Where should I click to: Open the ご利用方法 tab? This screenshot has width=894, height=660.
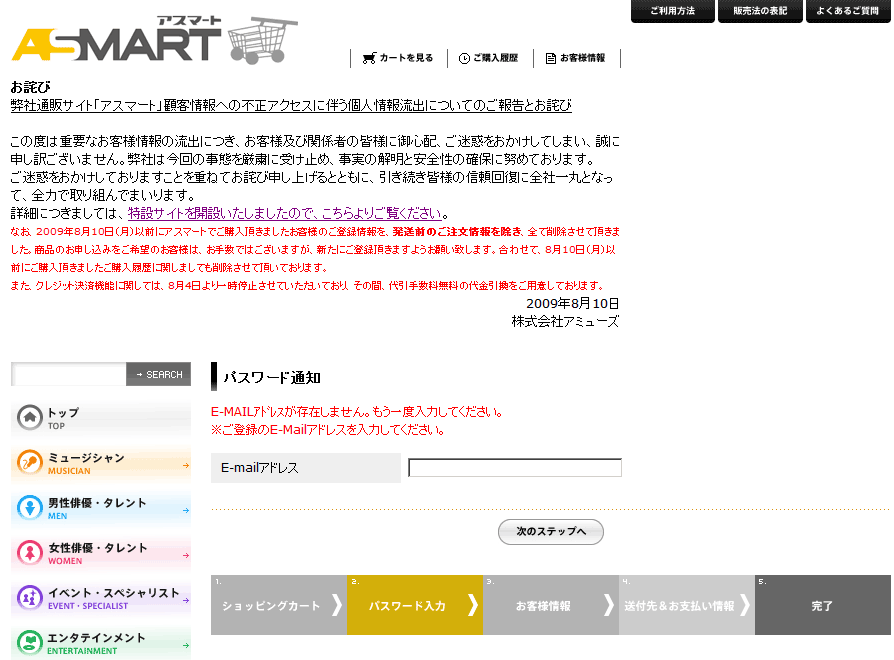673,11
